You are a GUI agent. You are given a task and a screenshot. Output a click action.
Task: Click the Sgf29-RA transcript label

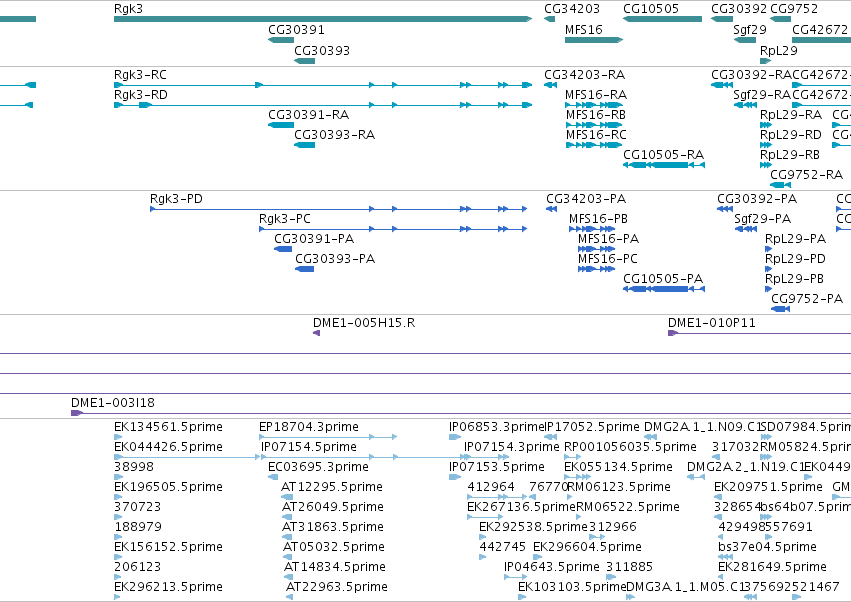(762, 94)
